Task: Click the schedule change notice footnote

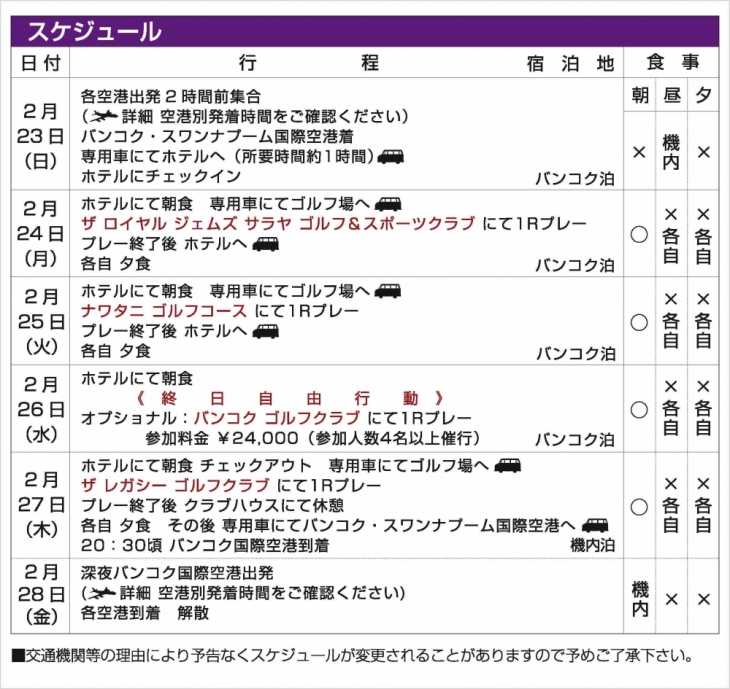Action: tap(352, 655)
